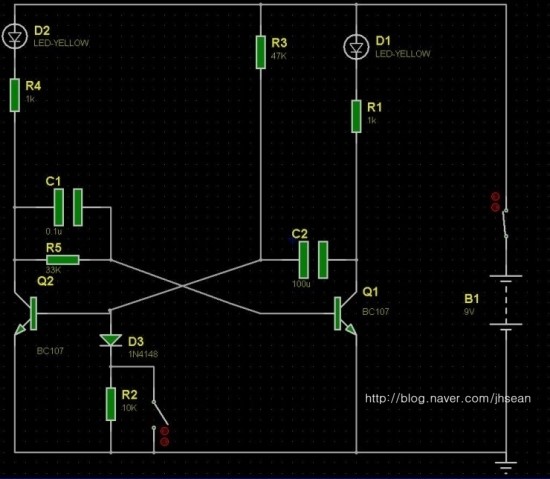Select the D1 LED-YELLOW diode symbol
Image resolution: width=550 pixels, height=479 pixels.
coord(356,47)
